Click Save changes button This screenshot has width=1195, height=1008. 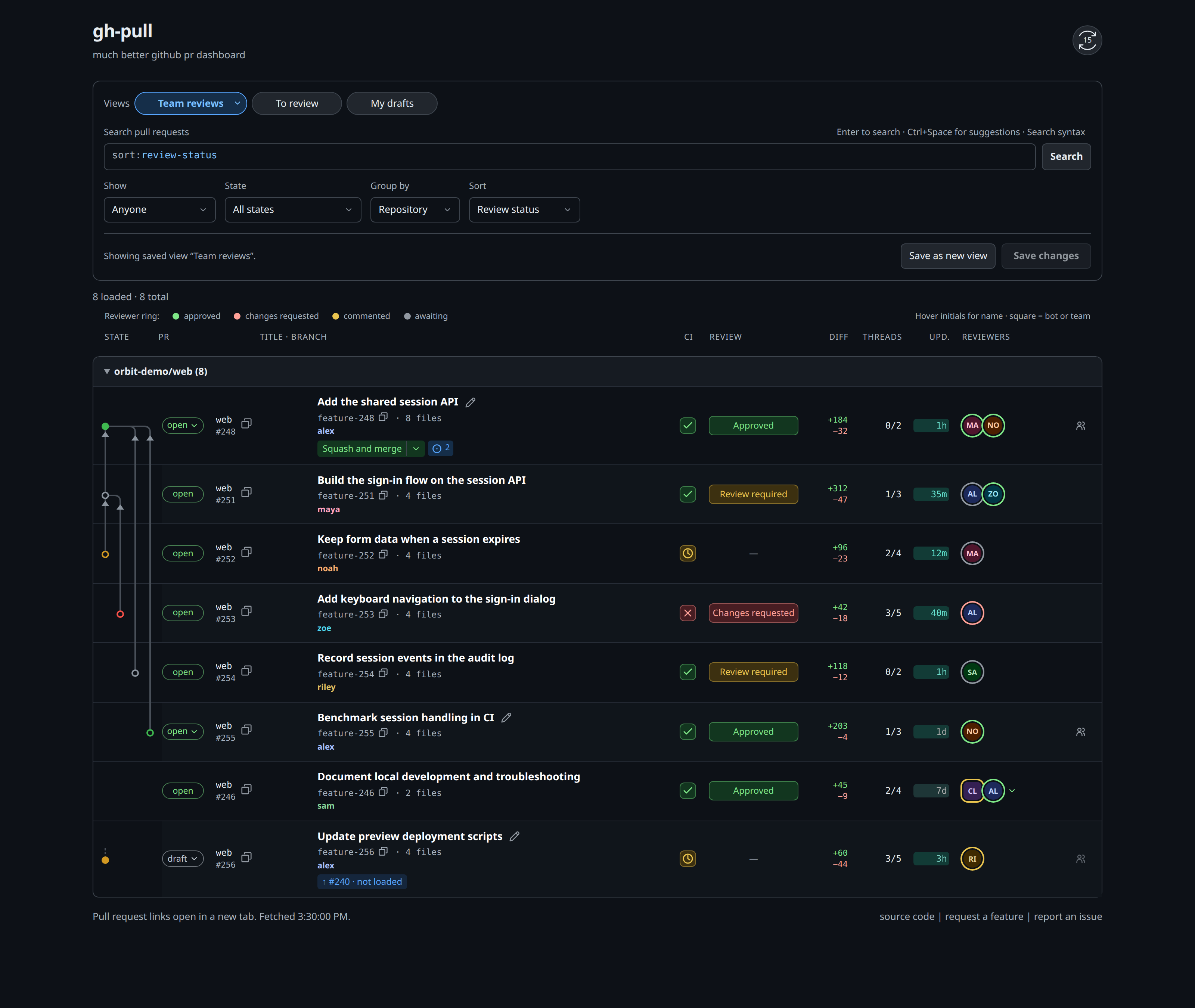pyautogui.click(x=1046, y=256)
